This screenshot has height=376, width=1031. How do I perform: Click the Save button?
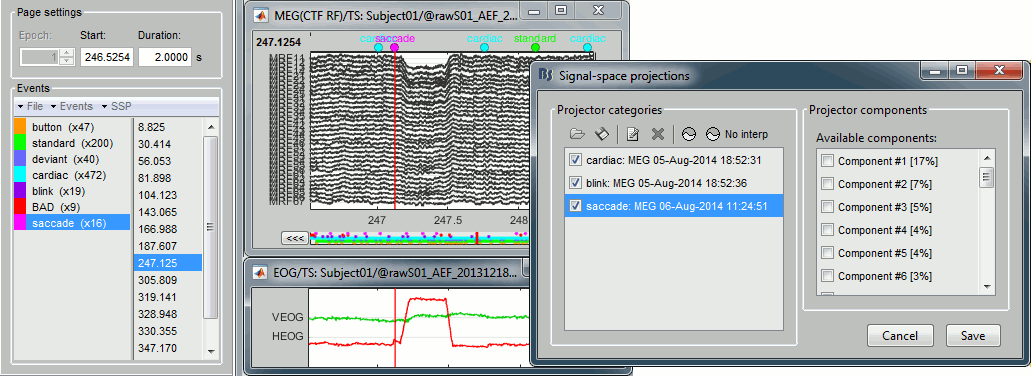coord(973,335)
